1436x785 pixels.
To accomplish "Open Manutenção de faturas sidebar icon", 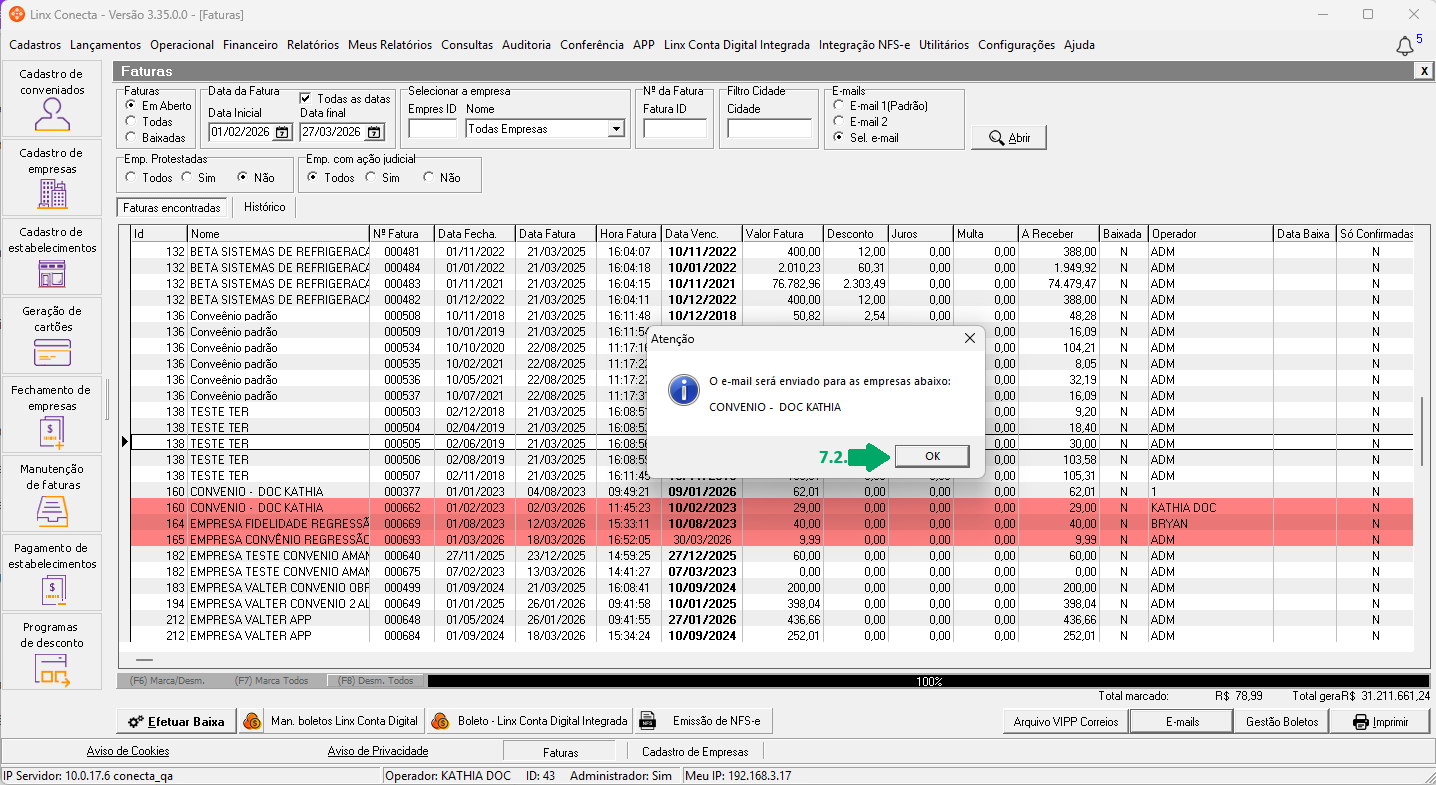I will 52,493.
